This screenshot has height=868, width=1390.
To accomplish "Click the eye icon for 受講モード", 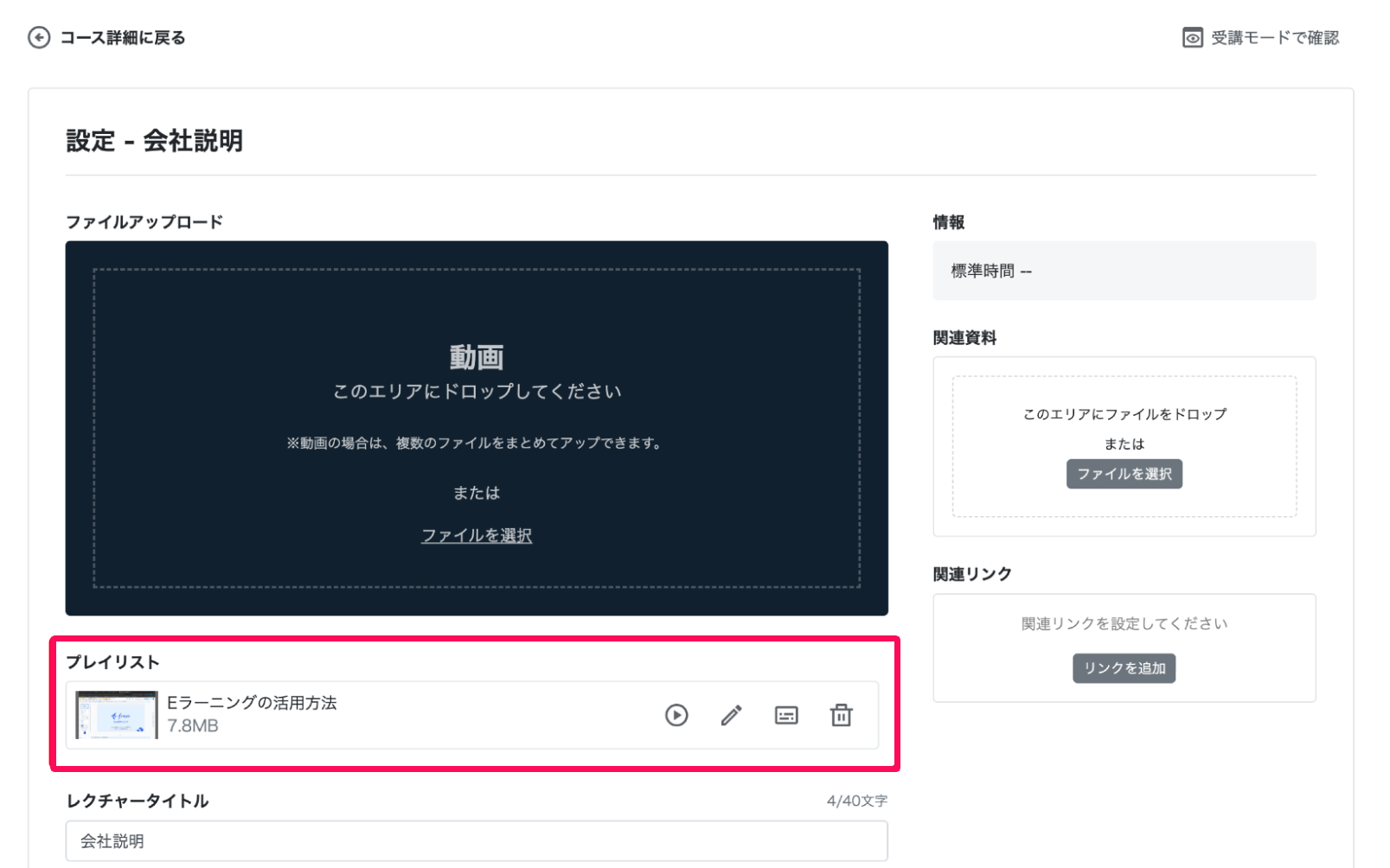I will click(x=1192, y=37).
